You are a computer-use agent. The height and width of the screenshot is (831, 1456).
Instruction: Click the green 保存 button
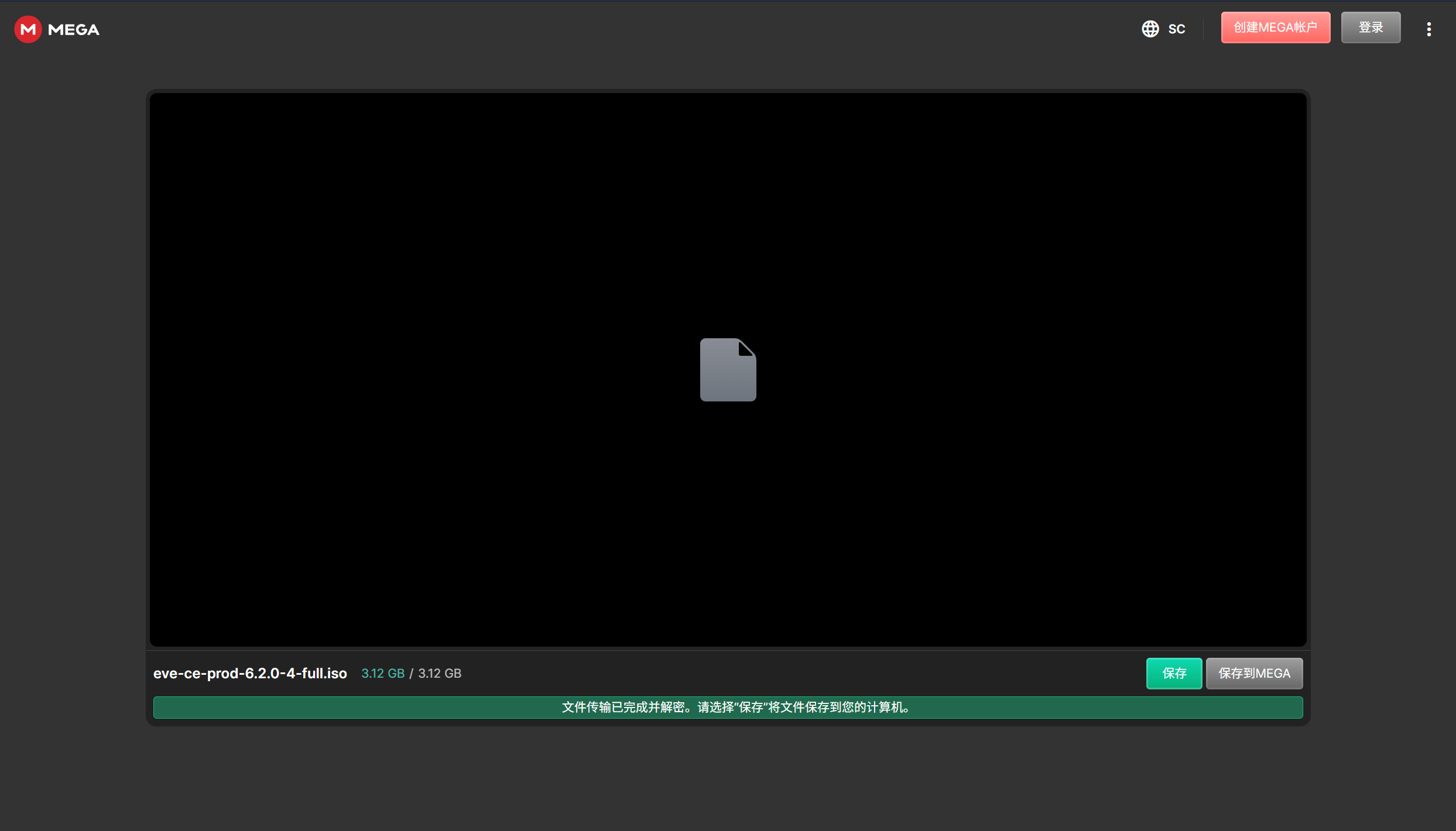point(1174,673)
